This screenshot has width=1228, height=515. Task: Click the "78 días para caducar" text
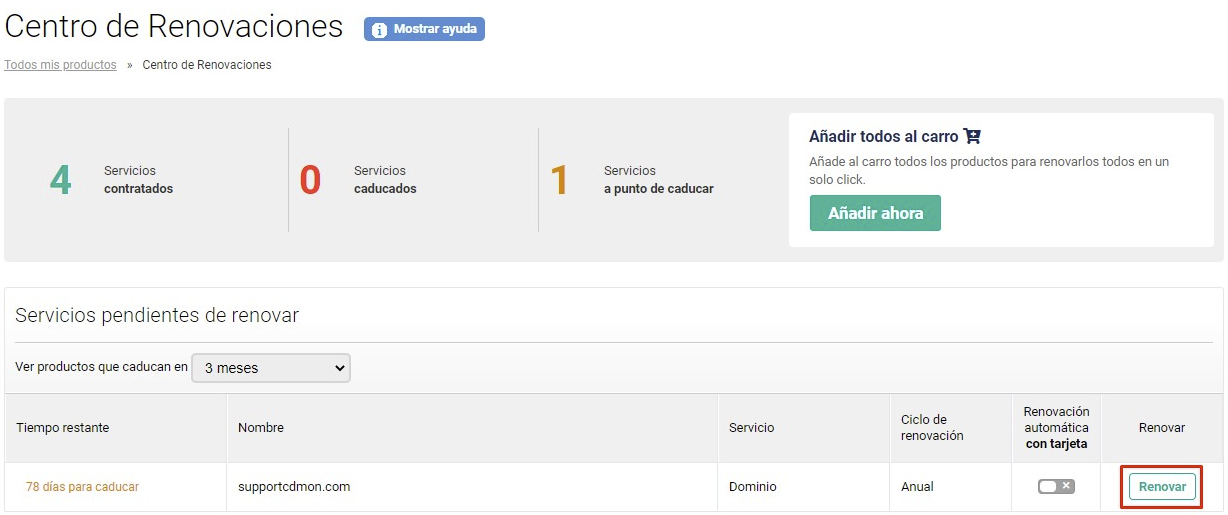point(82,487)
